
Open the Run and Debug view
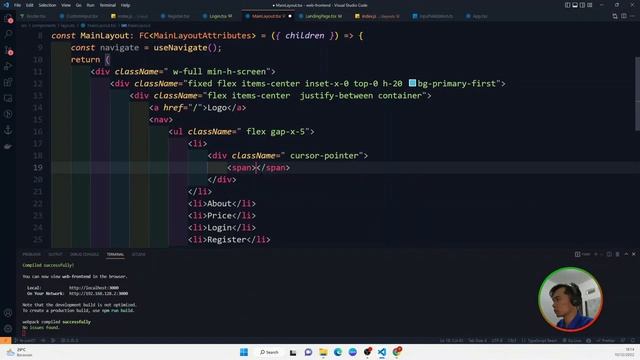(8, 67)
